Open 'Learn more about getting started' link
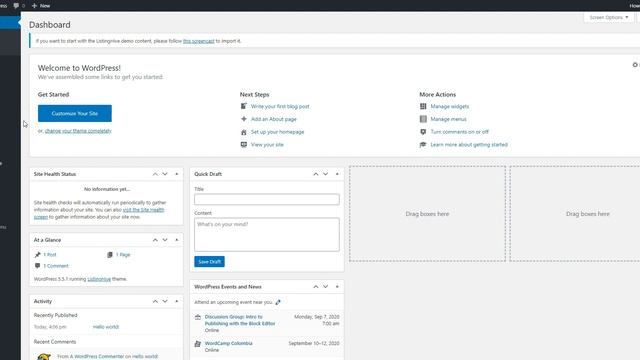640x360 pixels. coord(469,144)
